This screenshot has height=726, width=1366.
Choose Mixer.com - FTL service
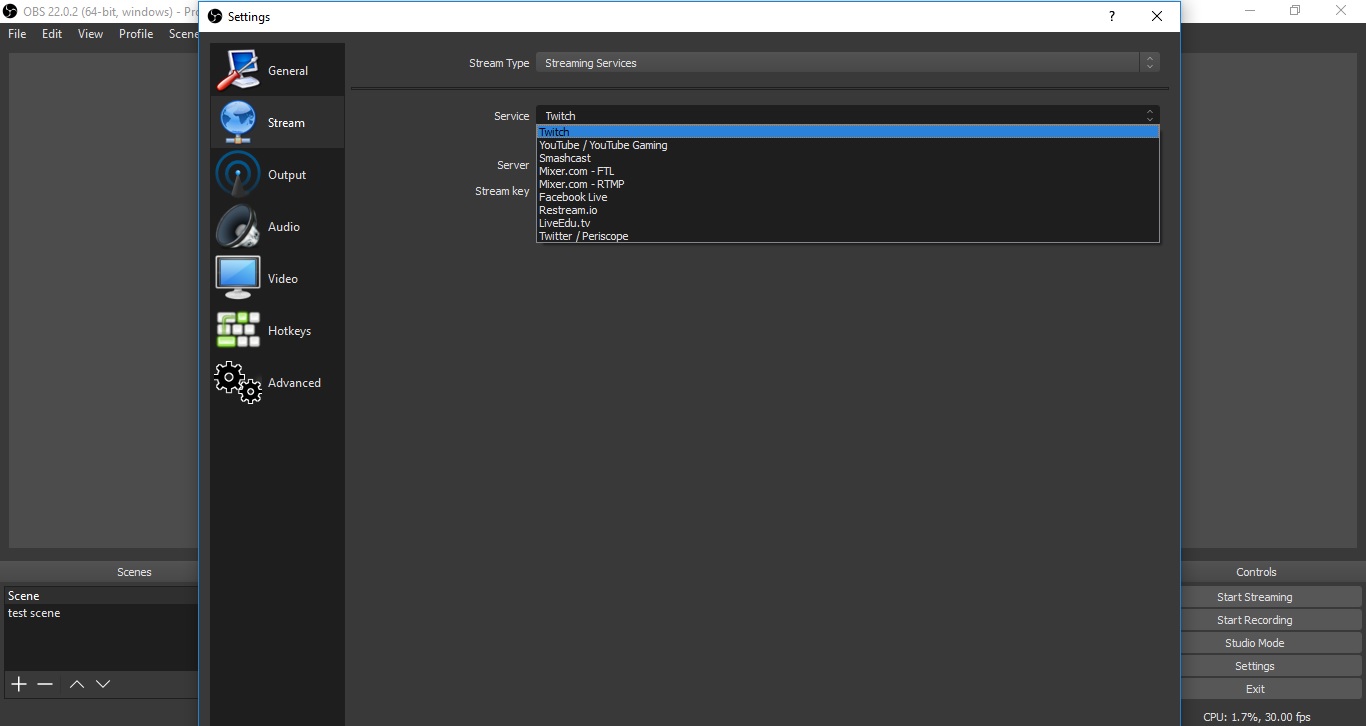click(848, 171)
